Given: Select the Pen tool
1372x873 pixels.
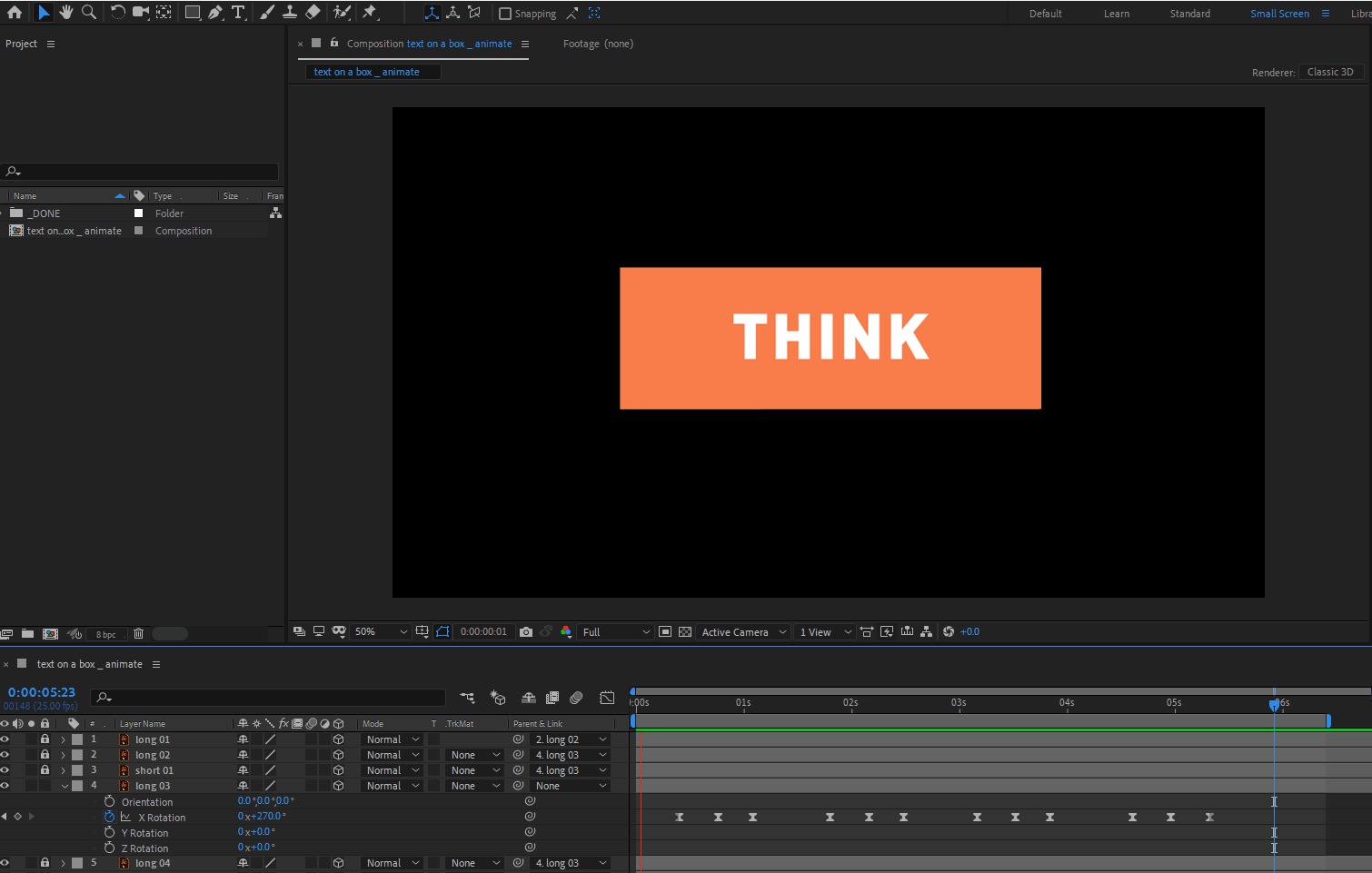Looking at the screenshot, I should 215,13.
